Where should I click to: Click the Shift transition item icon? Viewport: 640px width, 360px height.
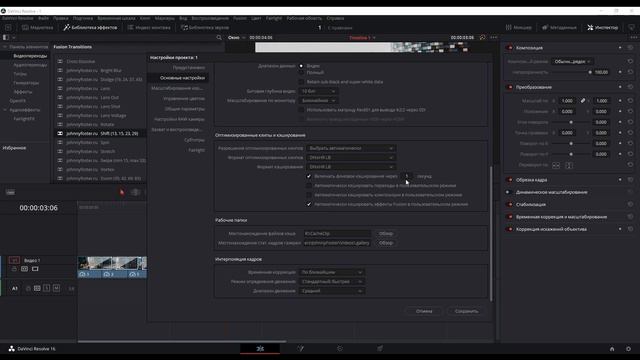(x=60, y=133)
